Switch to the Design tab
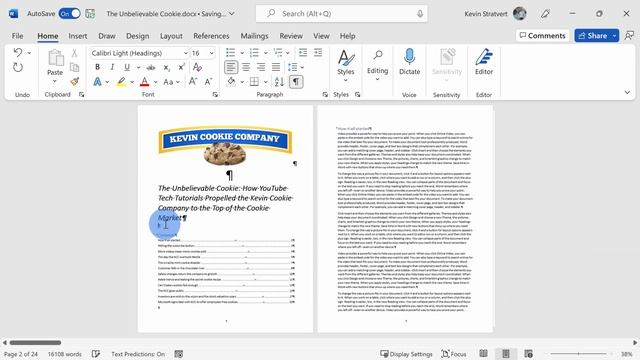The image size is (640, 360). tap(138, 36)
